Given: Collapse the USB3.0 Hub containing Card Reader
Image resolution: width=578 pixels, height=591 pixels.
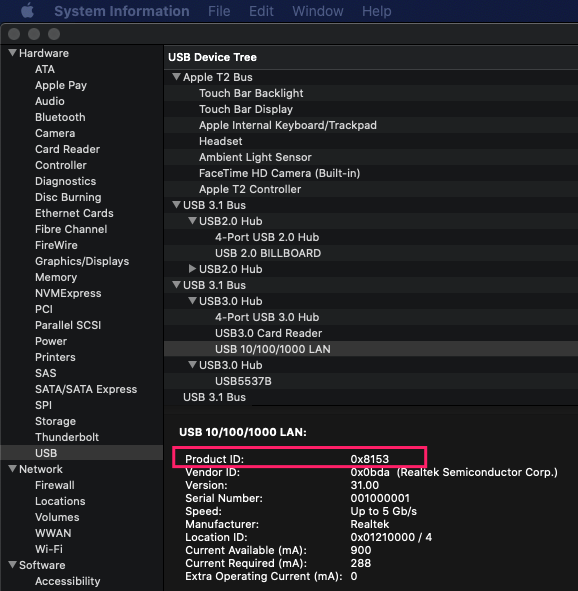Looking at the screenshot, I should [193, 300].
